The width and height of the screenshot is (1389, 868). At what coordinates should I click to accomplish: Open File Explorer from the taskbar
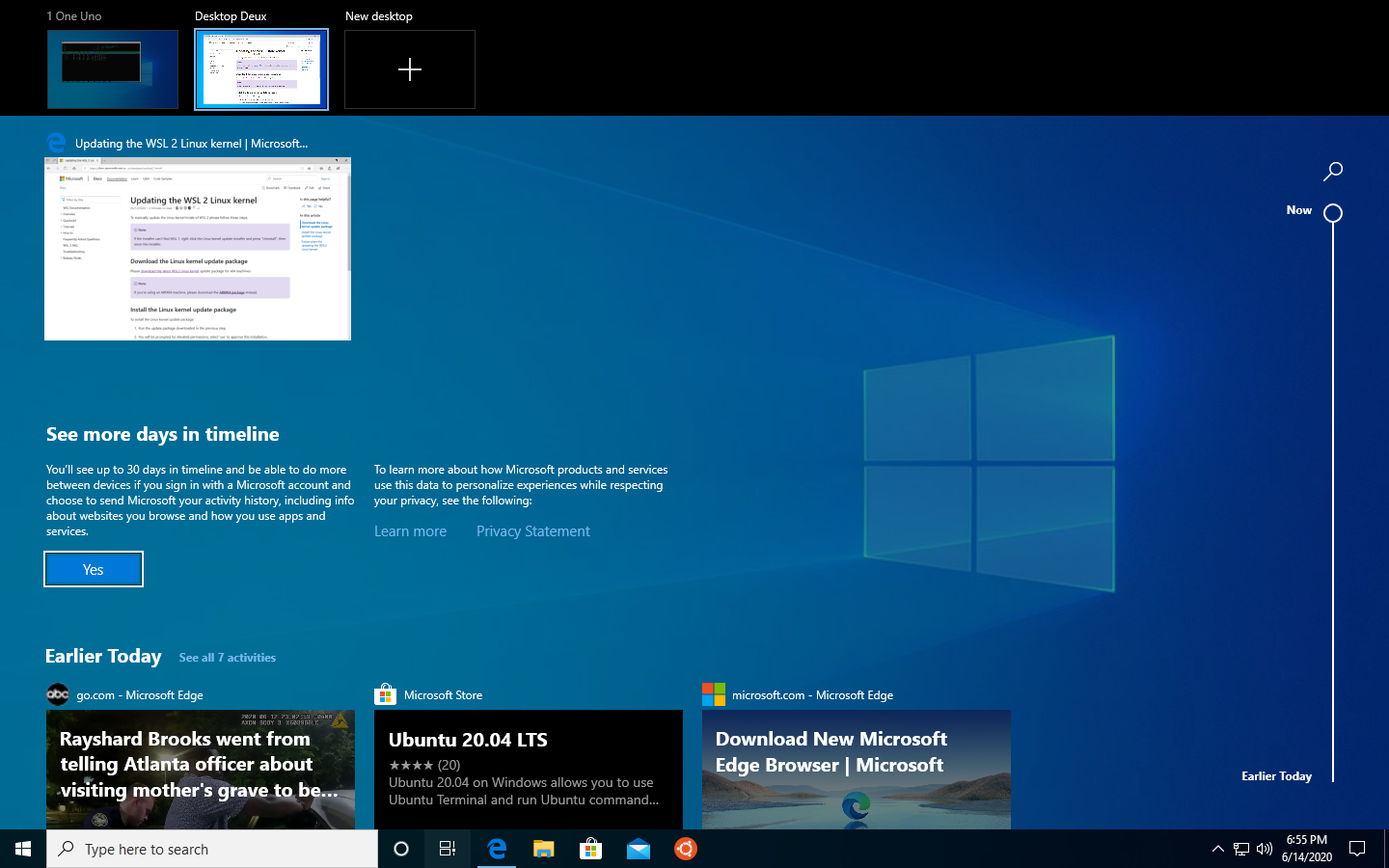544,849
